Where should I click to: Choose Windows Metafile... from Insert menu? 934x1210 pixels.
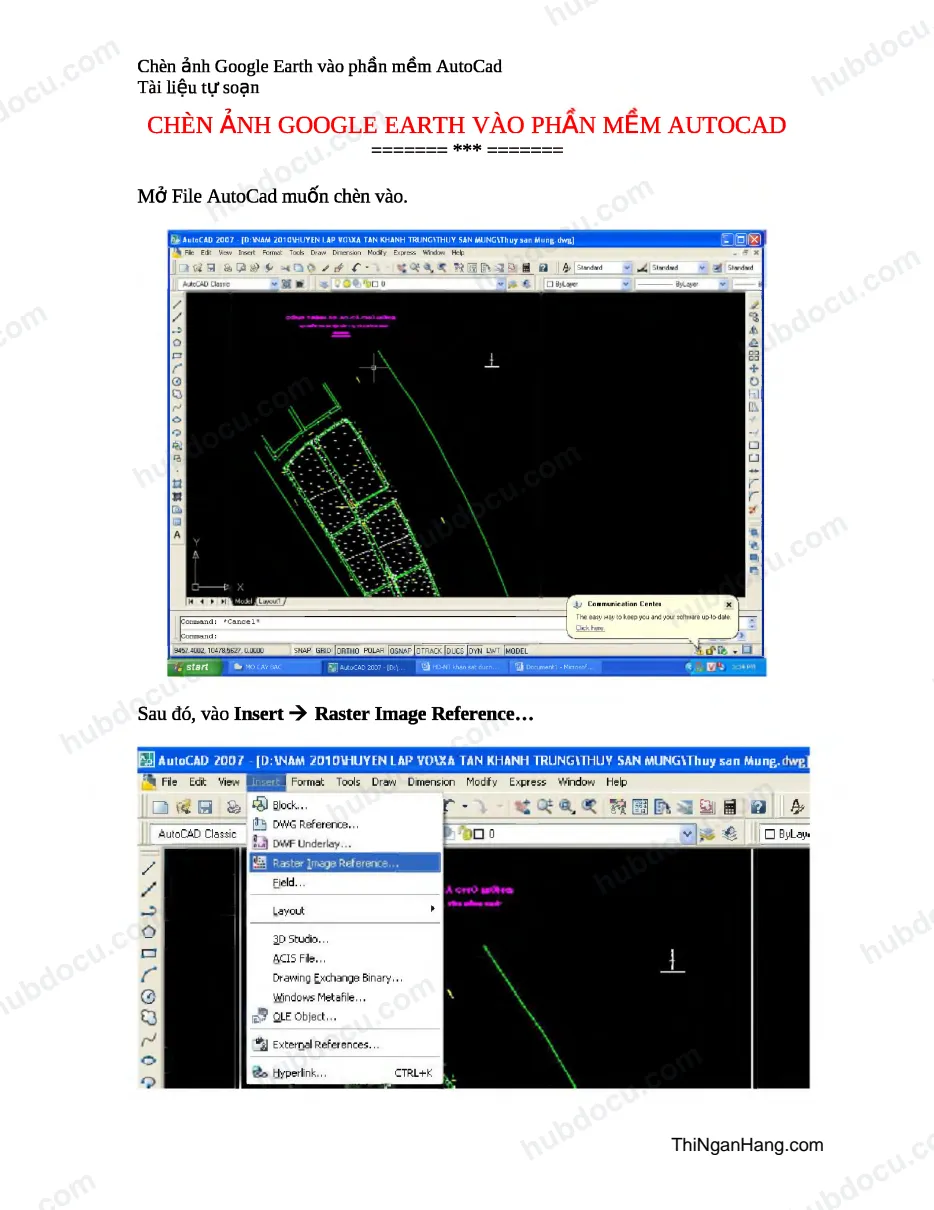344,997
